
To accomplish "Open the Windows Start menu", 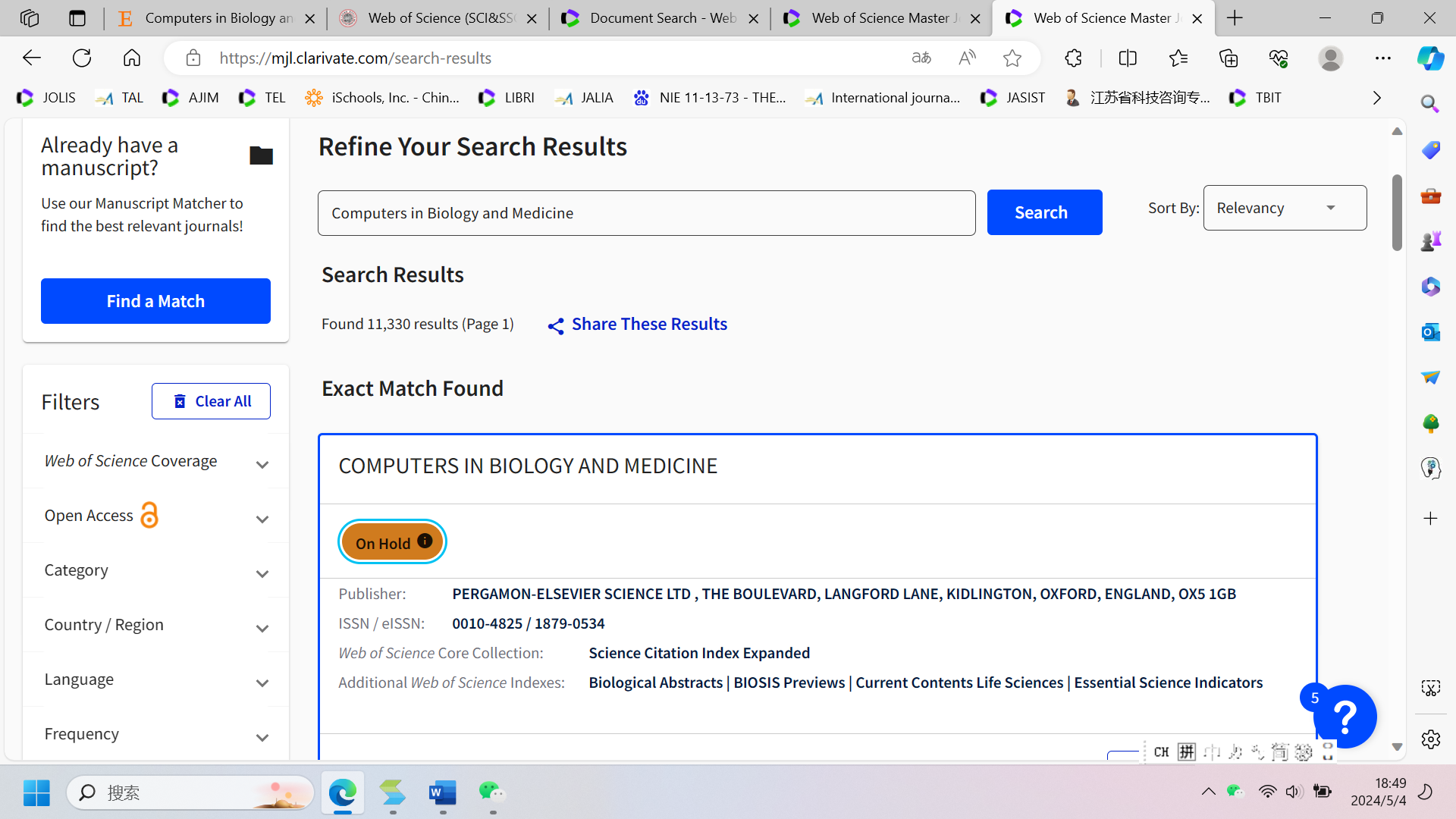I will (x=36, y=792).
